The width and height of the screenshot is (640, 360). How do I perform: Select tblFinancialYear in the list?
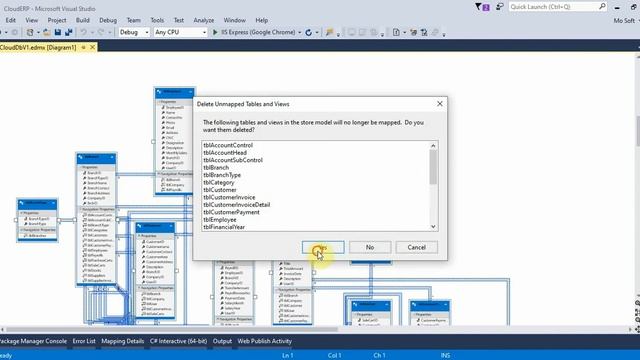click(224, 227)
